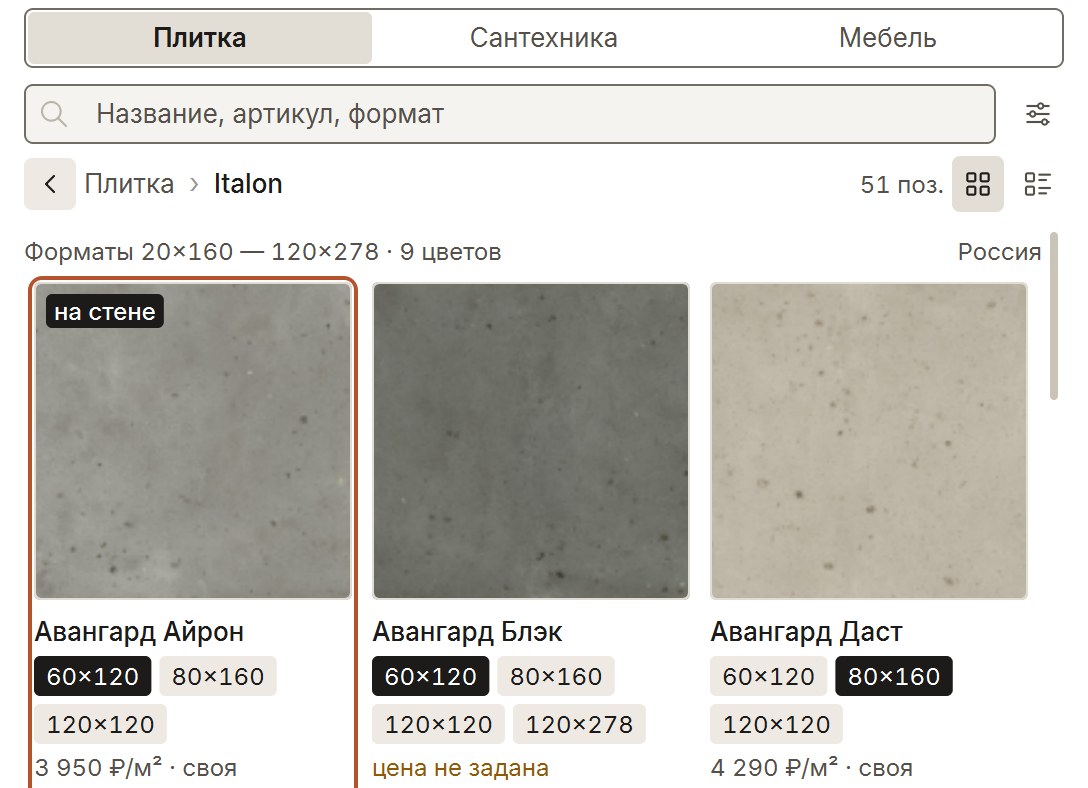Click the 'цена не задана' price label
This screenshot has height=788, width=1088.
tap(461, 768)
